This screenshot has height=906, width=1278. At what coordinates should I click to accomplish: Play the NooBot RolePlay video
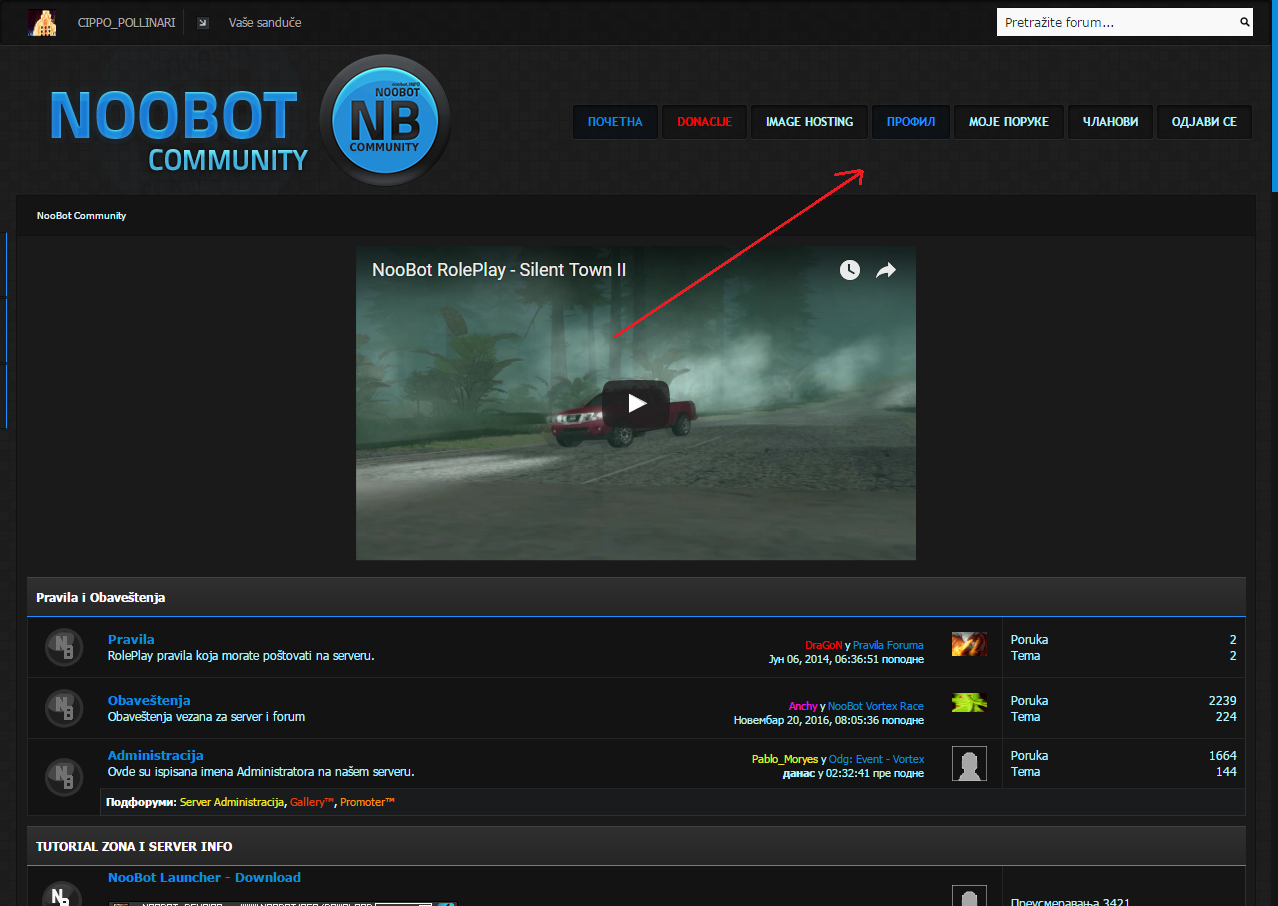(x=636, y=403)
